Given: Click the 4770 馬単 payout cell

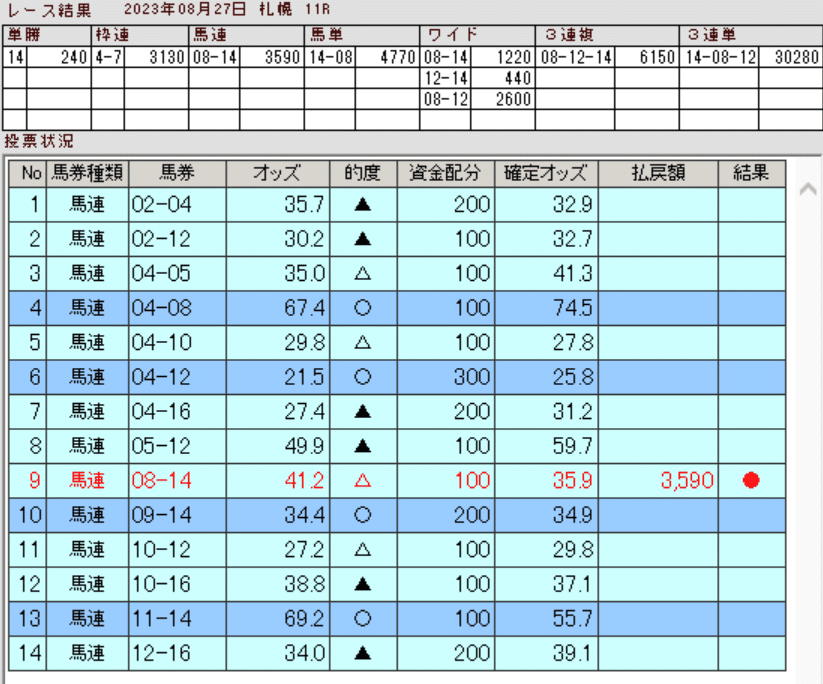Looking at the screenshot, I should click(387, 57).
